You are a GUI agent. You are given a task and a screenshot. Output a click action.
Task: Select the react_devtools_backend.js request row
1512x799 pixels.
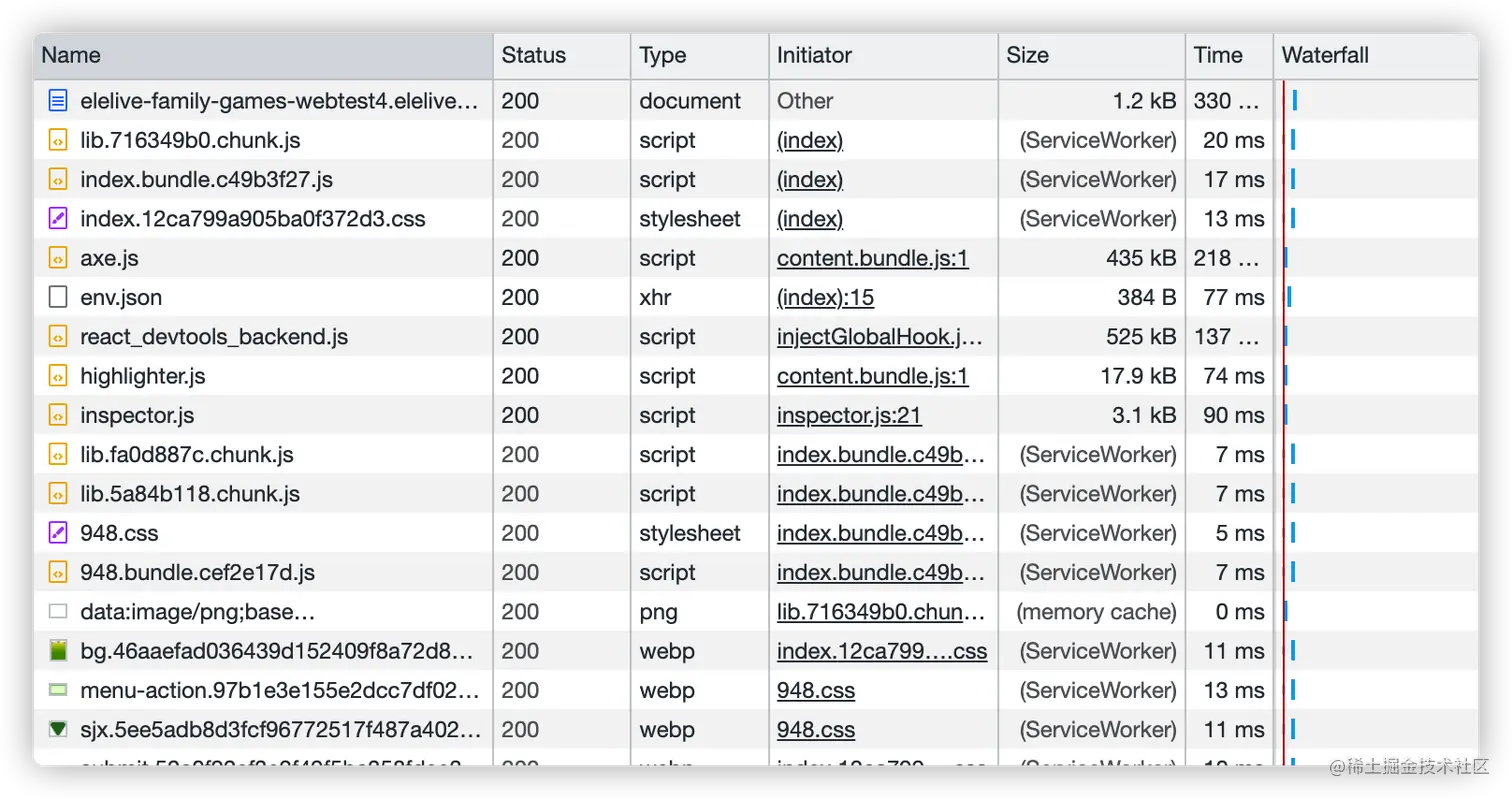pyautogui.click(x=756, y=337)
